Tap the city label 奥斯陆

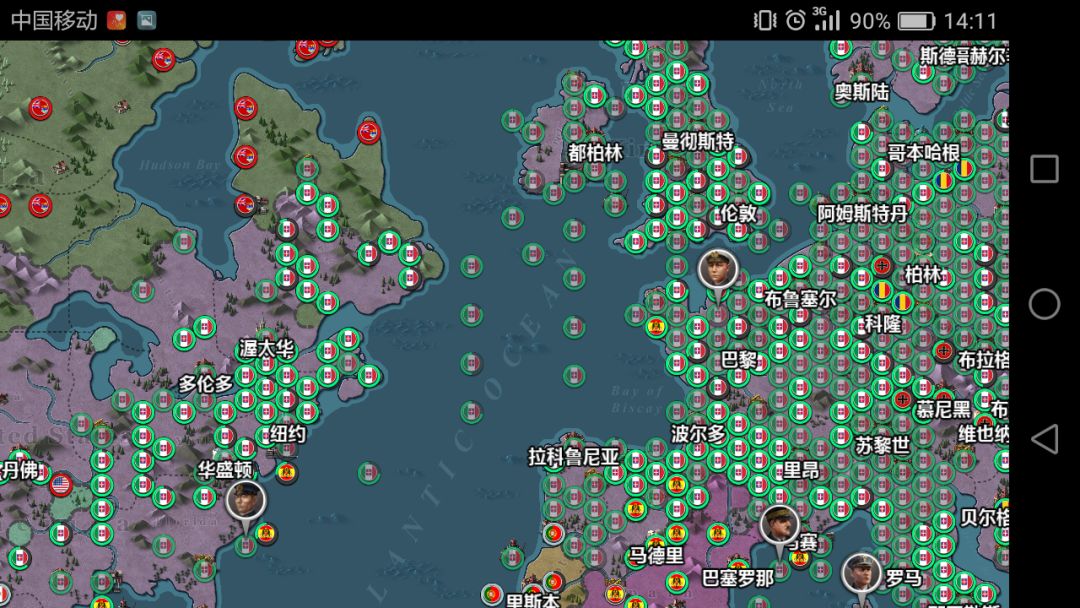[862, 92]
